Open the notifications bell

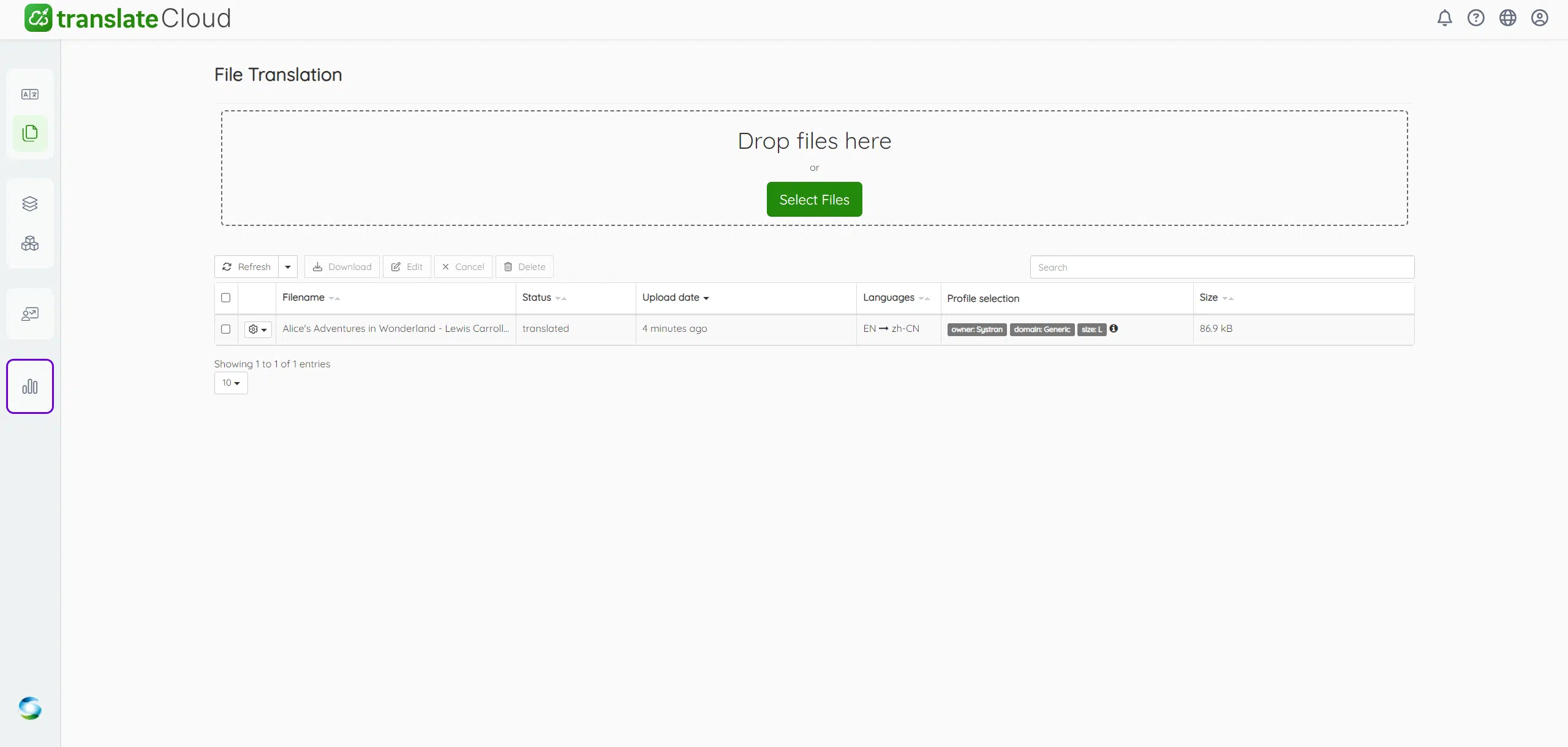pyautogui.click(x=1444, y=18)
